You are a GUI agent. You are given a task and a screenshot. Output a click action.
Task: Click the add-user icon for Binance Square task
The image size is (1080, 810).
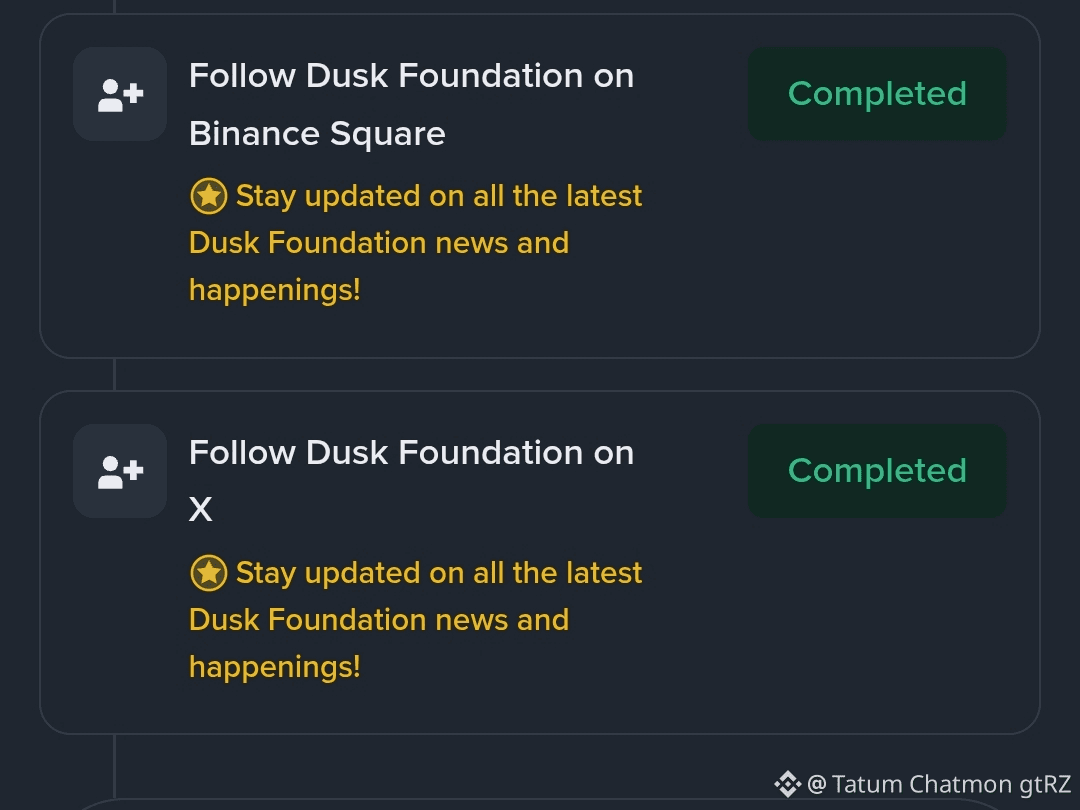[x=120, y=94]
